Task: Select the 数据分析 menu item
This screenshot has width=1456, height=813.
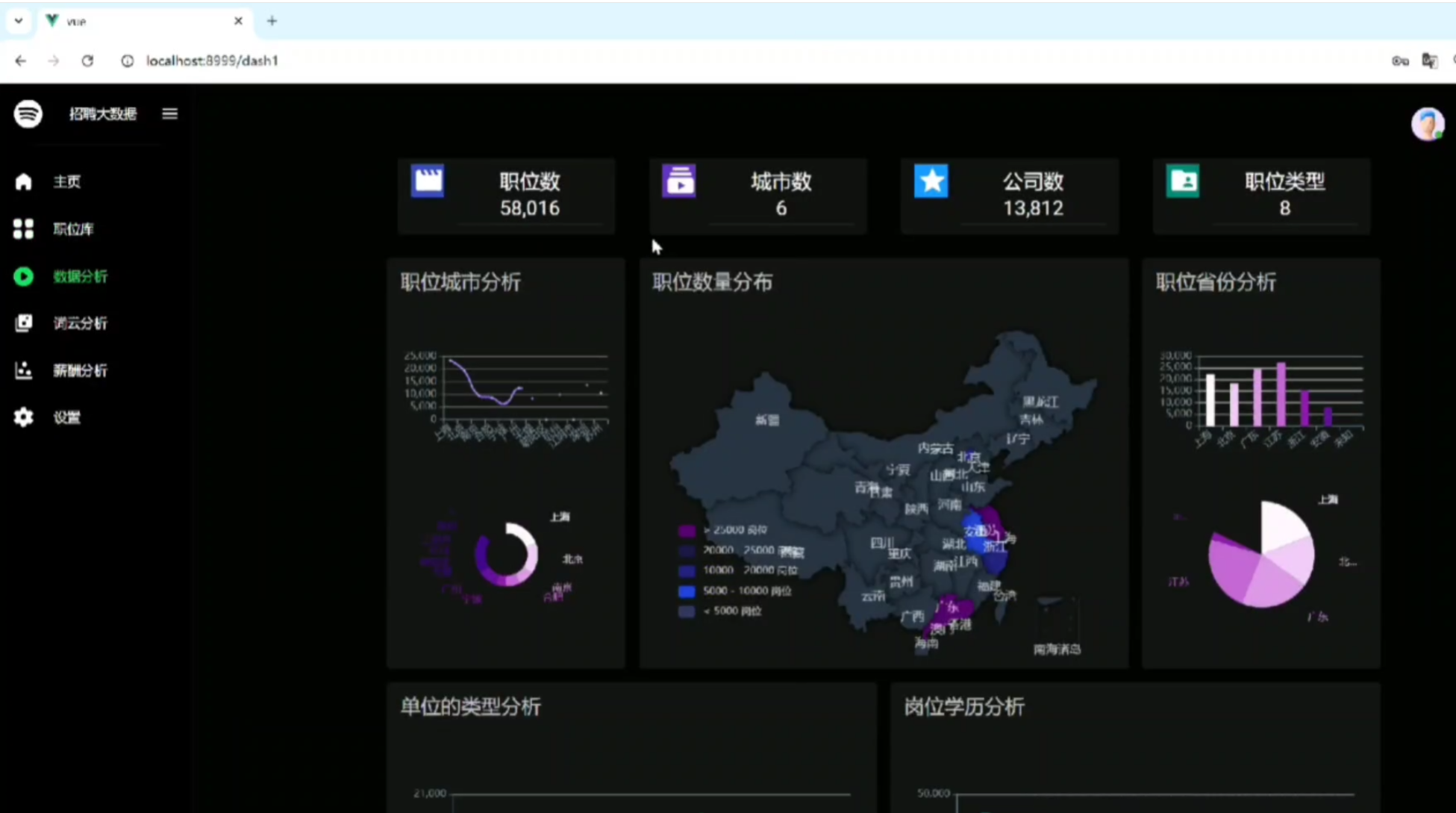Action: click(80, 276)
